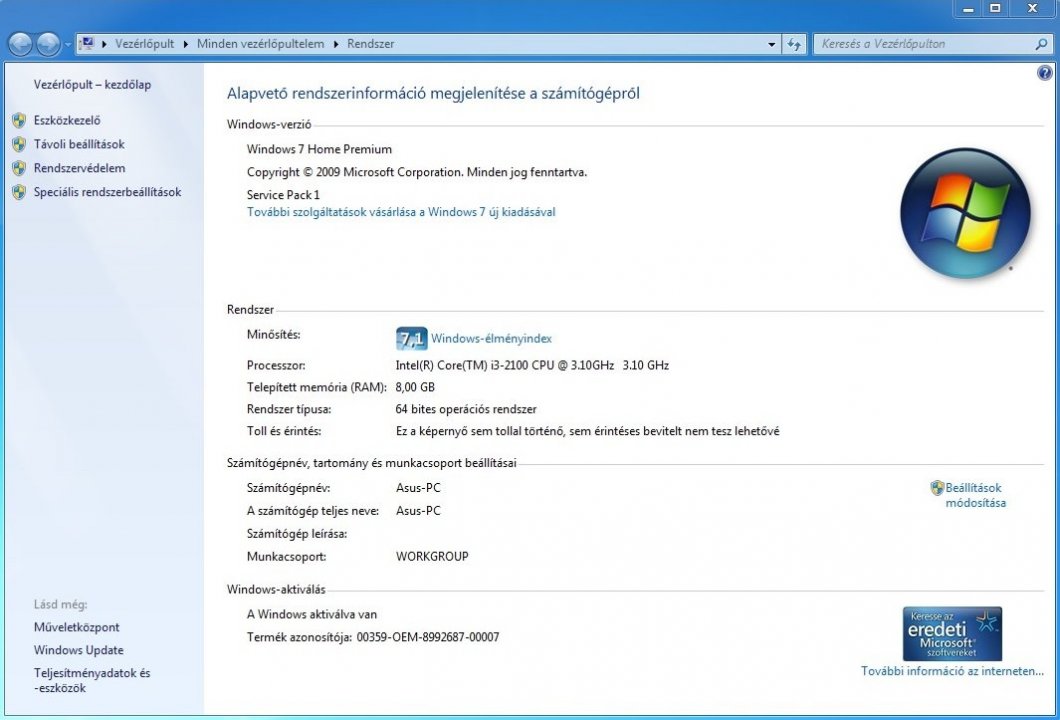This screenshot has height=720, width=1060.
Task: Close the System window
Action: [1032, 9]
